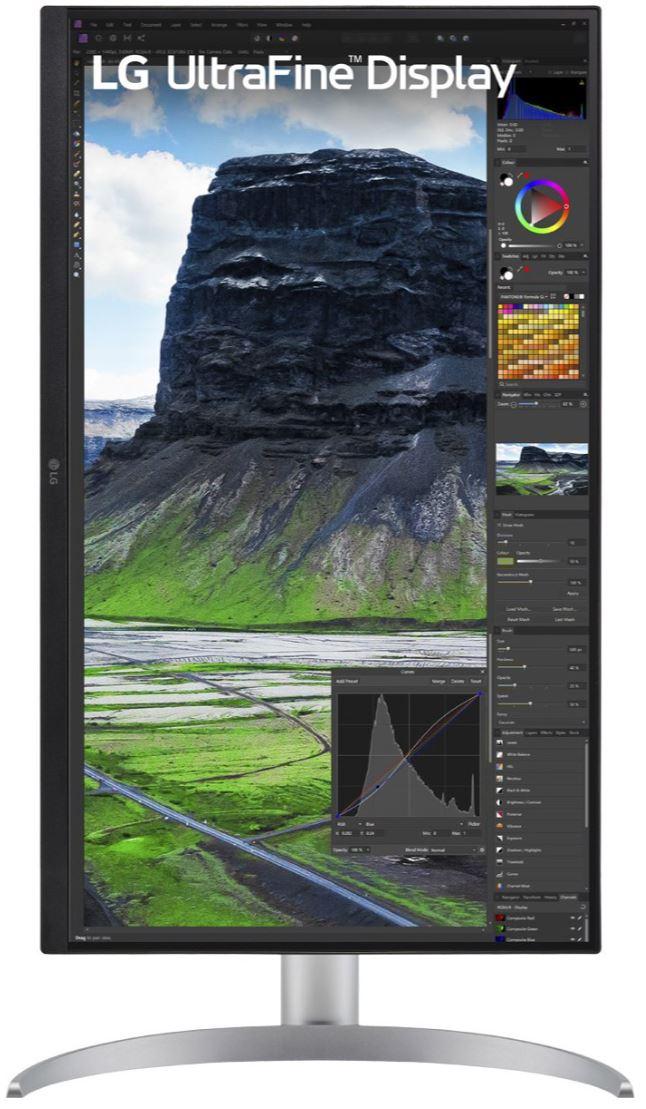Open the Window menu
Image resolution: width=646 pixels, height=1109 pixels.
point(284,25)
